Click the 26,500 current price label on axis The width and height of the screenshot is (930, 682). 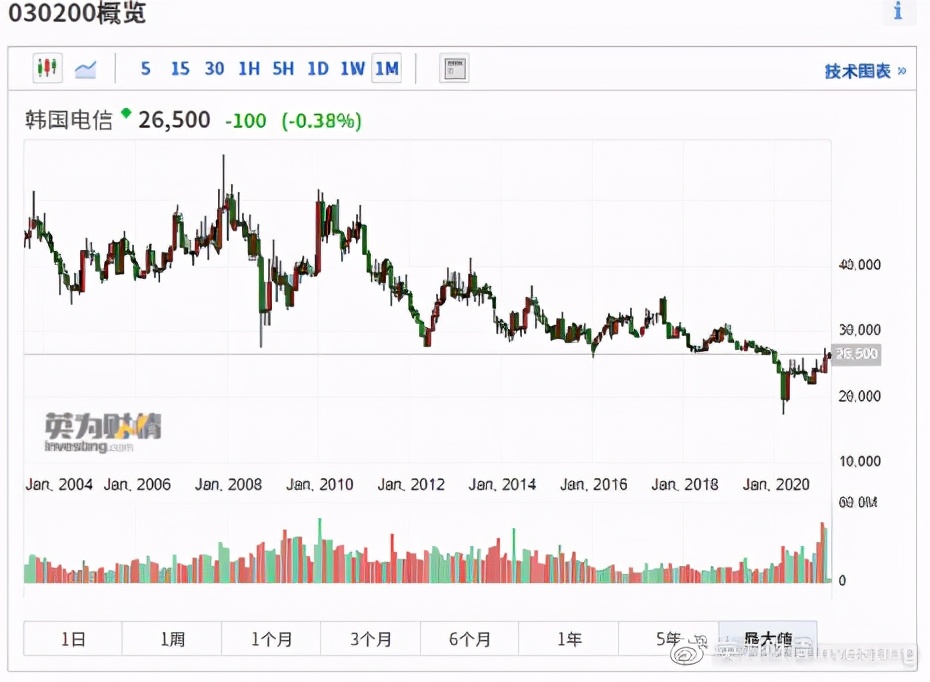coord(856,354)
